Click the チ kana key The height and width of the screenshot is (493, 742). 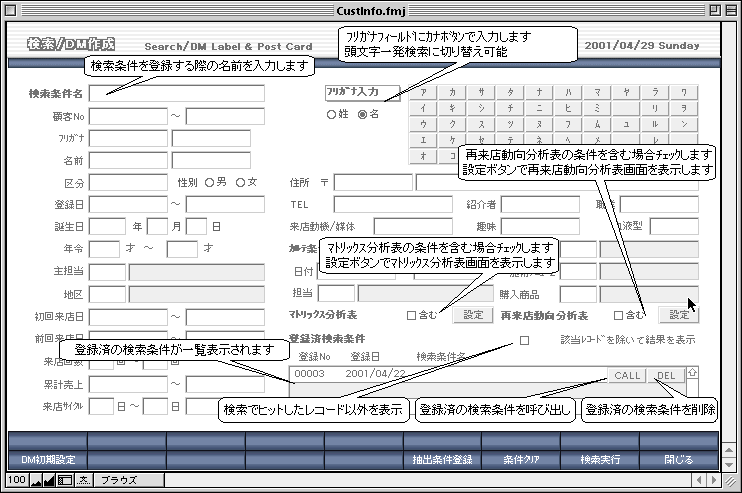click(510, 108)
